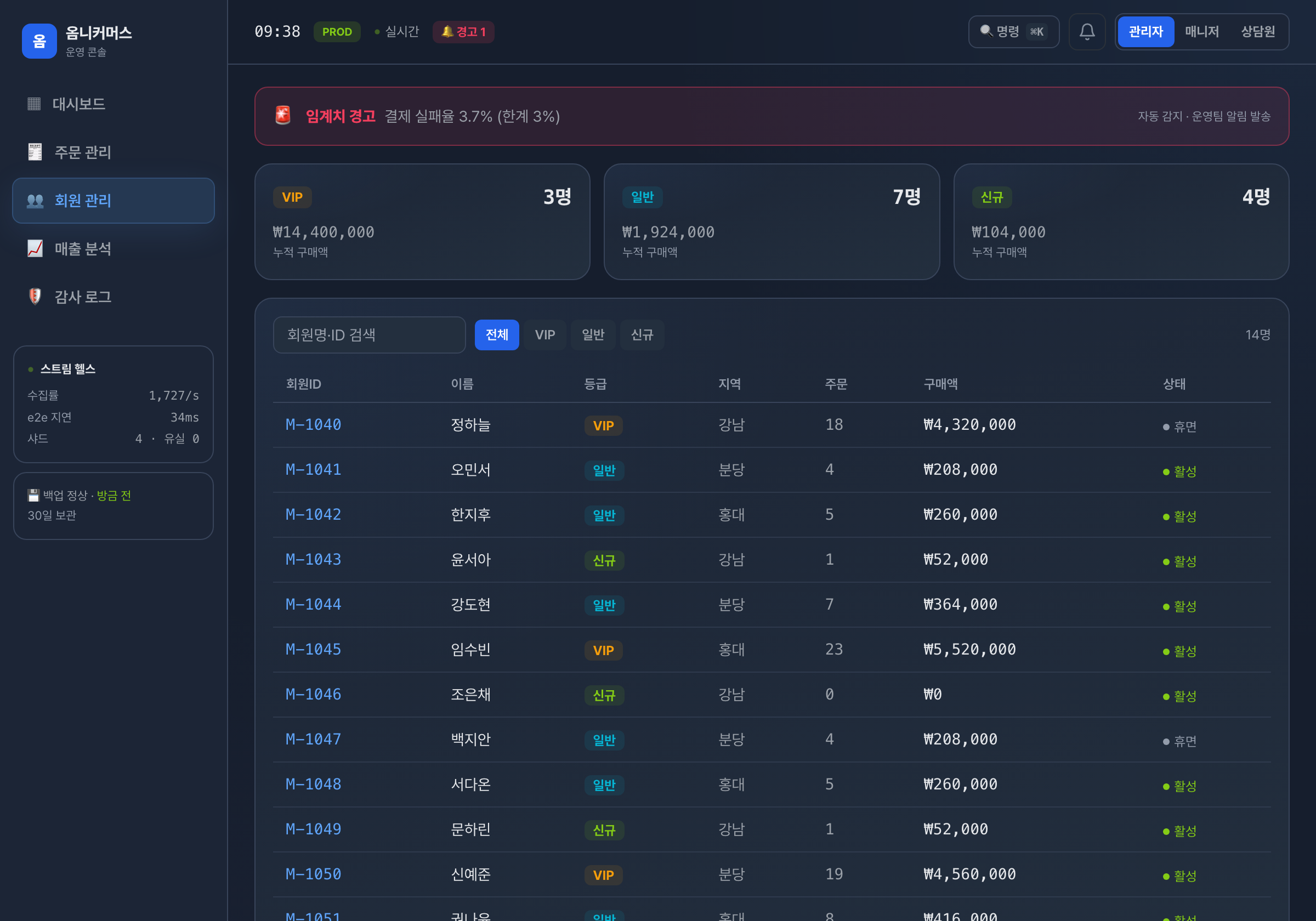Click the magnifier icon in 명령 box

pos(986,31)
